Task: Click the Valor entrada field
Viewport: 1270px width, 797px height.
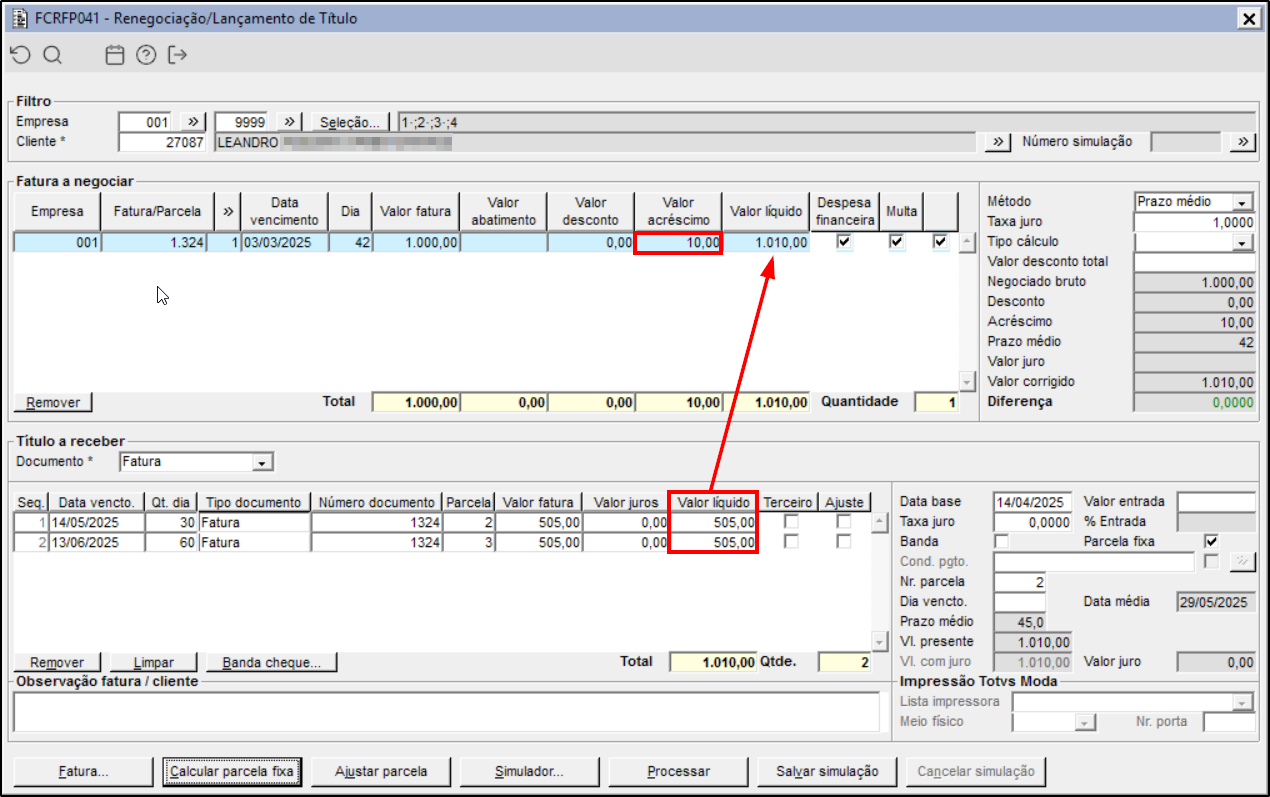Action: (x=1216, y=502)
